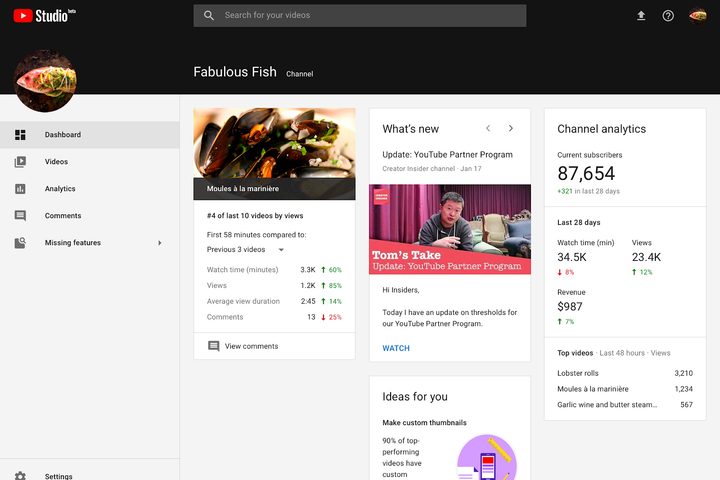
Task: Click the Analytics bar chart icon
Action: (x=20, y=189)
